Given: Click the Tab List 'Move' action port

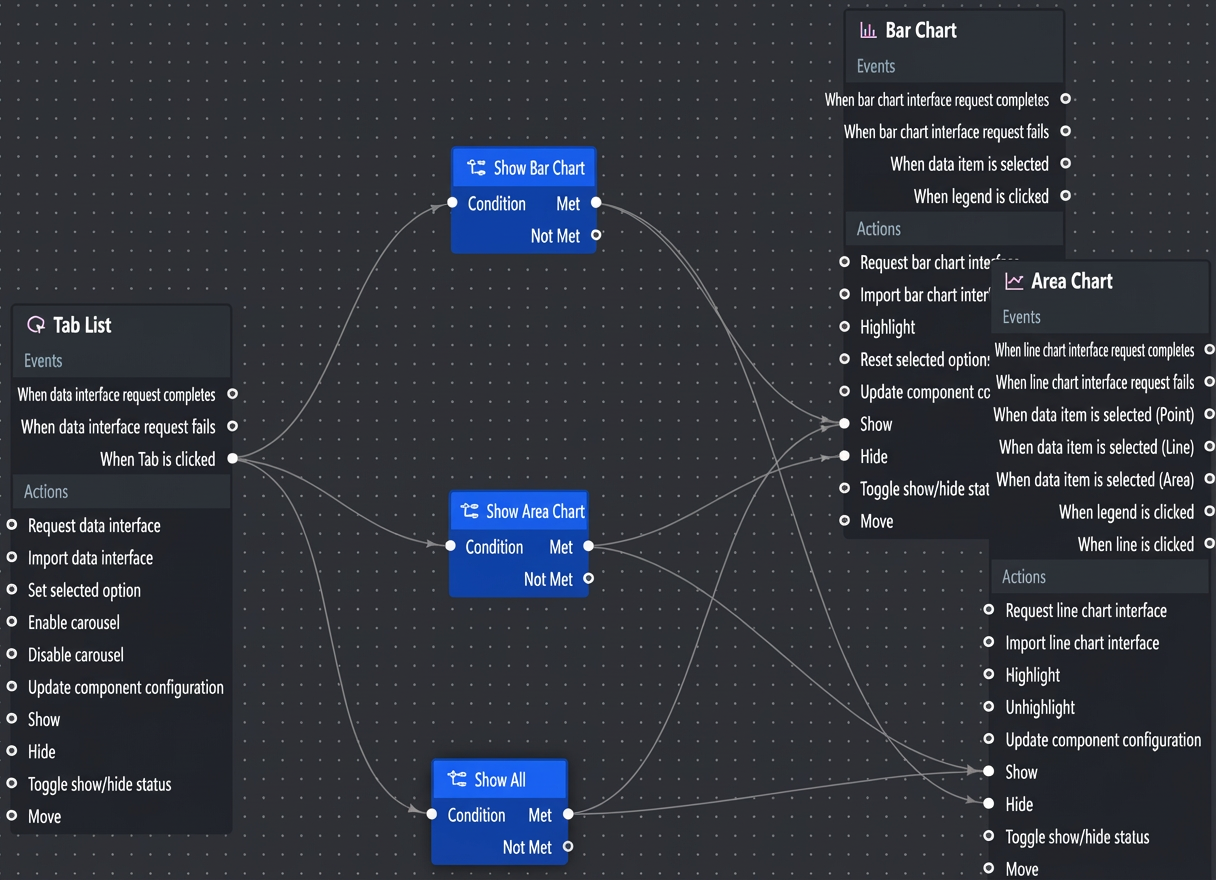Looking at the screenshot, I should (x=12, y=816).
